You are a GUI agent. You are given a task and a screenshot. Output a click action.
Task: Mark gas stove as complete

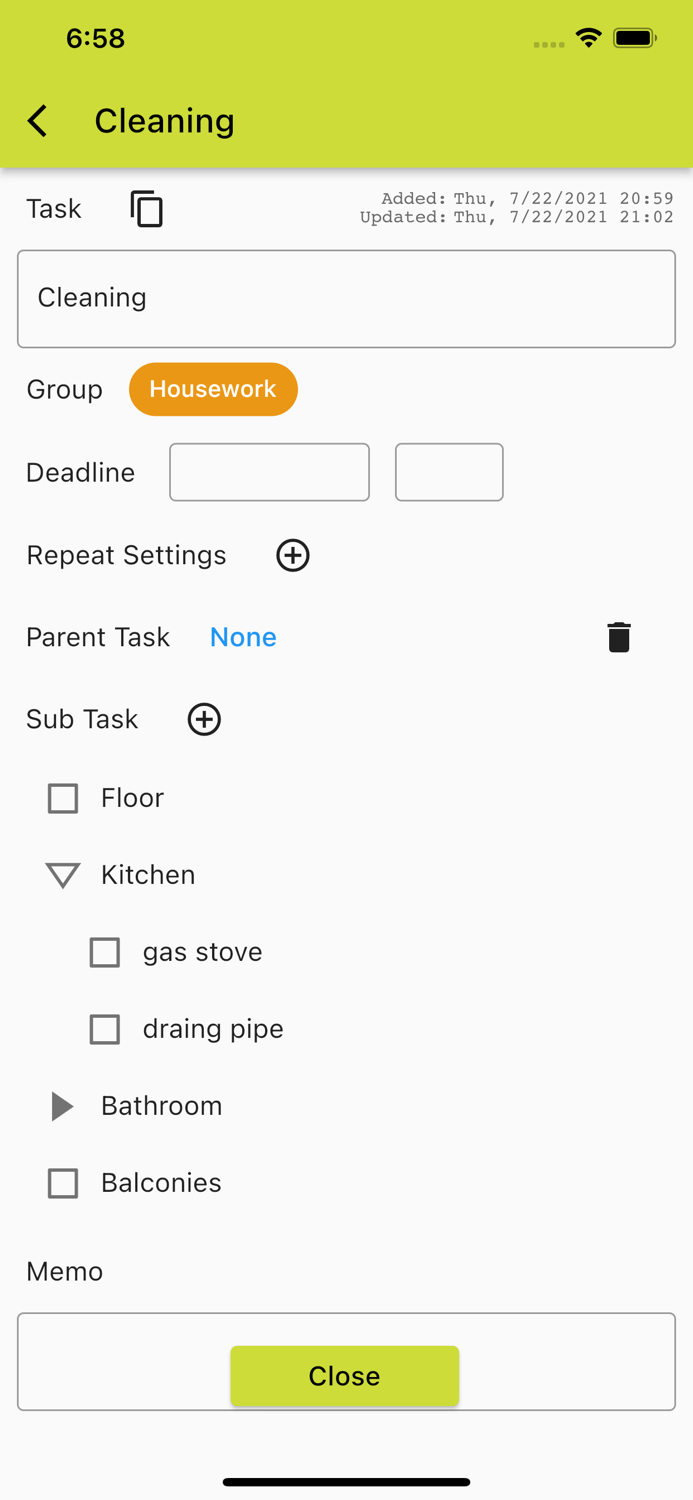coord(104,952)
